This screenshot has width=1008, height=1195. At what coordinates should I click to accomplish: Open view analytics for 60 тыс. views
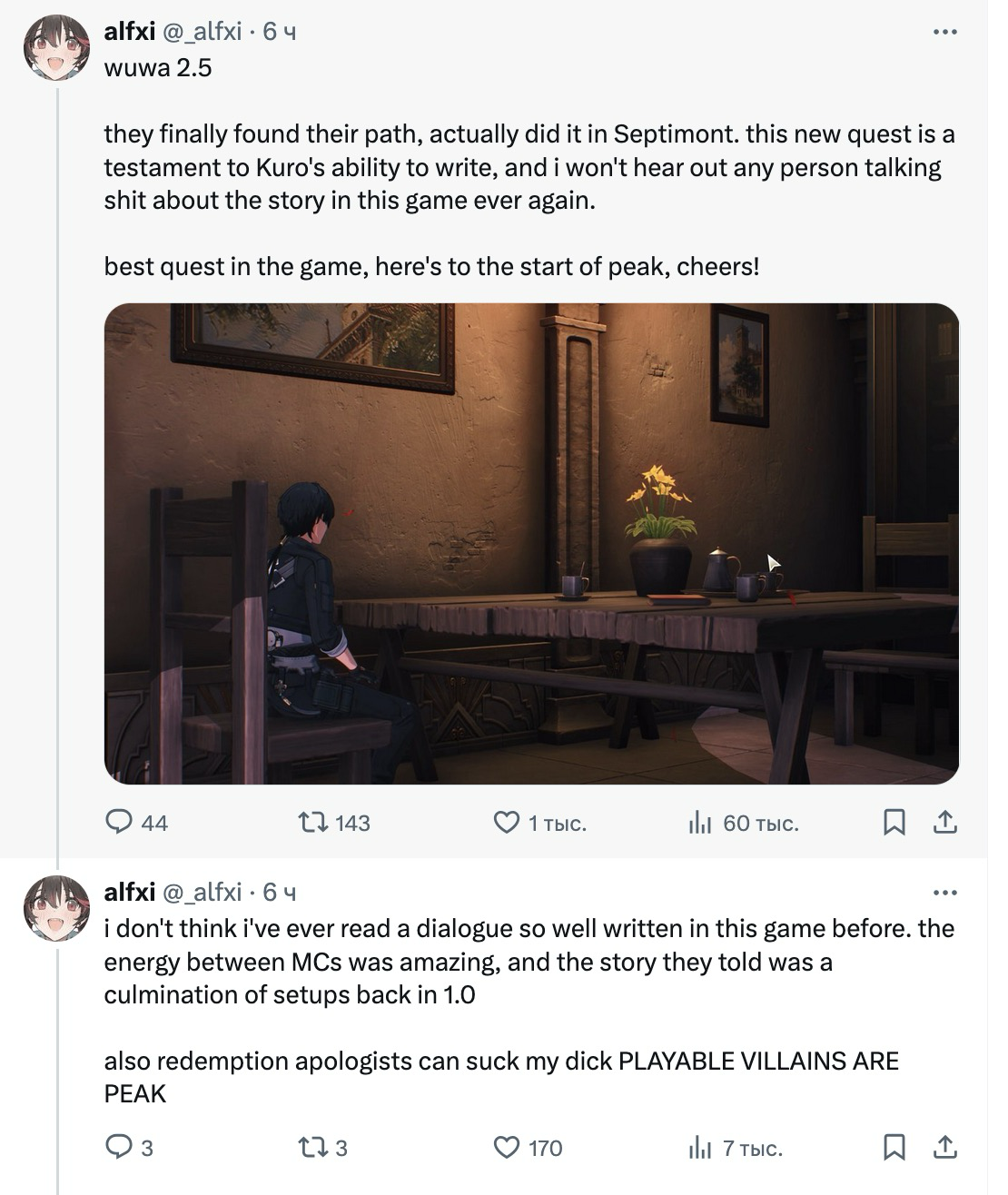click(700, 823)
